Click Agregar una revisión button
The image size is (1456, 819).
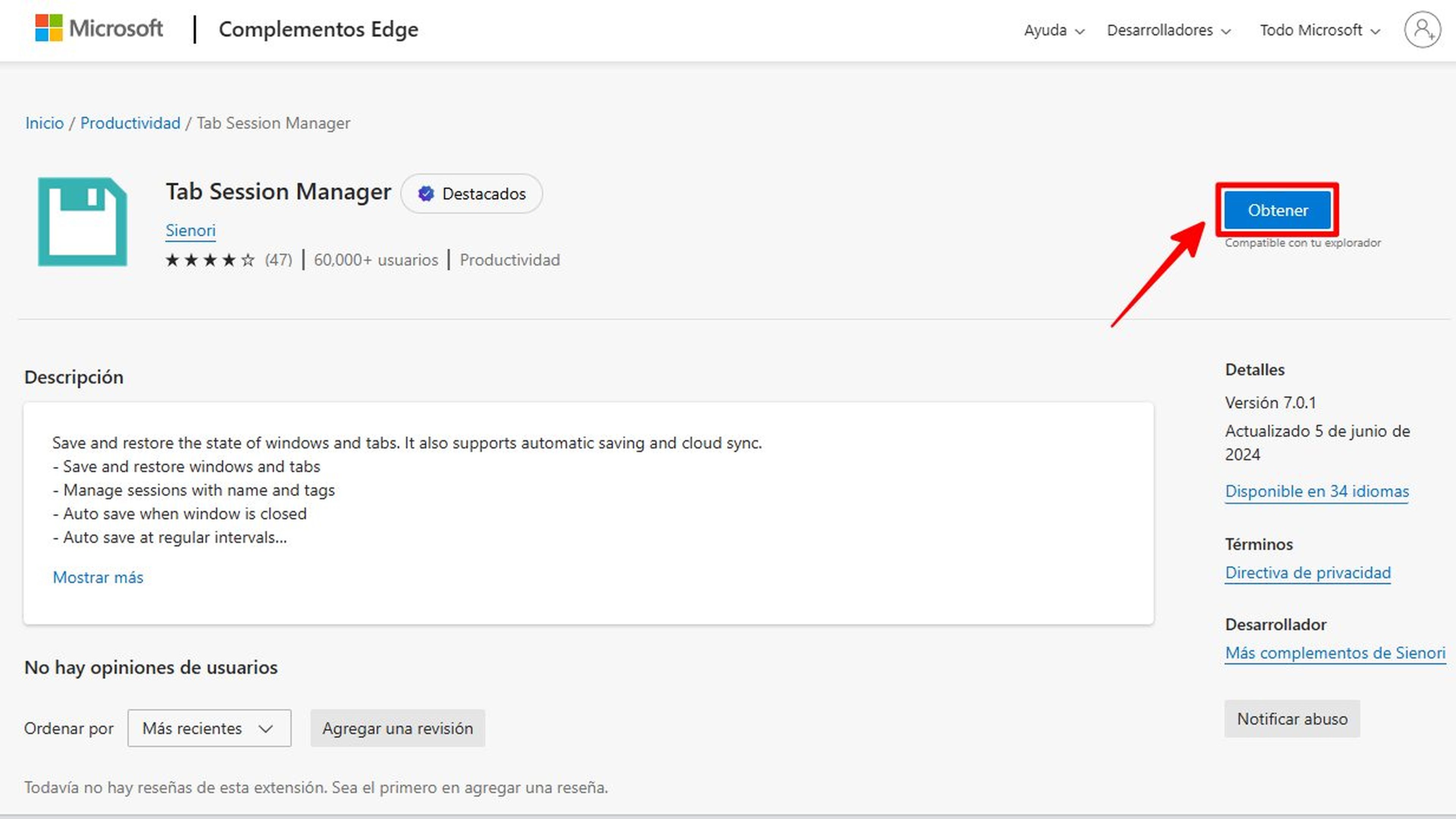coord(397,728)
